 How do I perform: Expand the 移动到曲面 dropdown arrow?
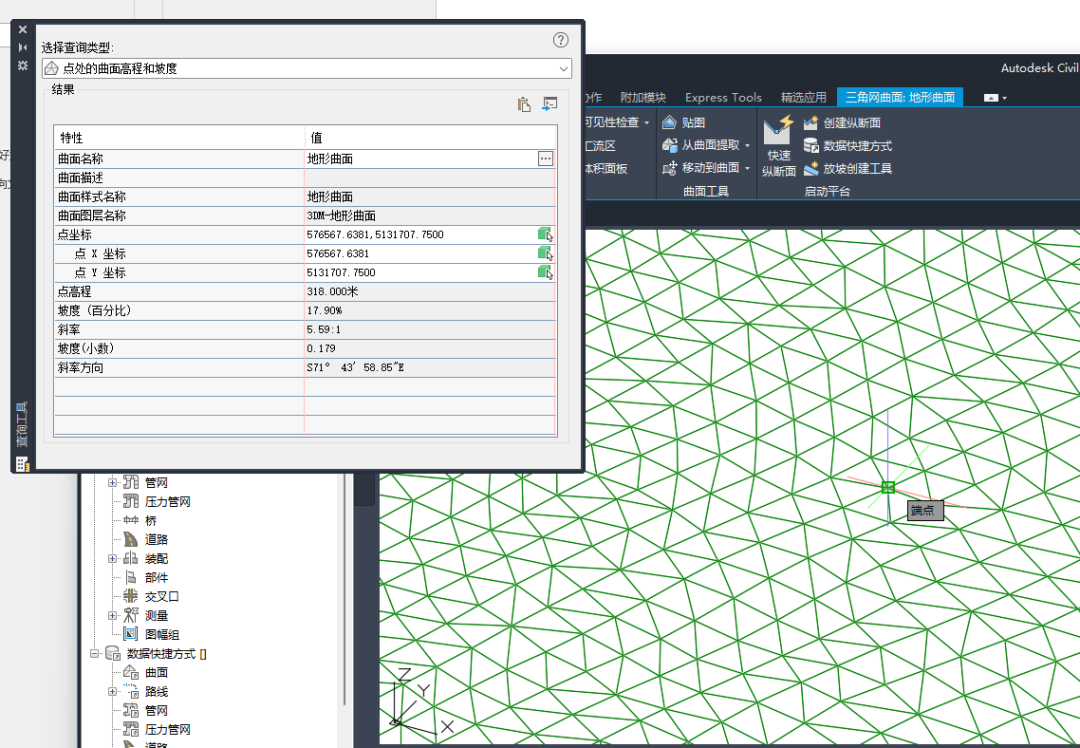(747, 168)
